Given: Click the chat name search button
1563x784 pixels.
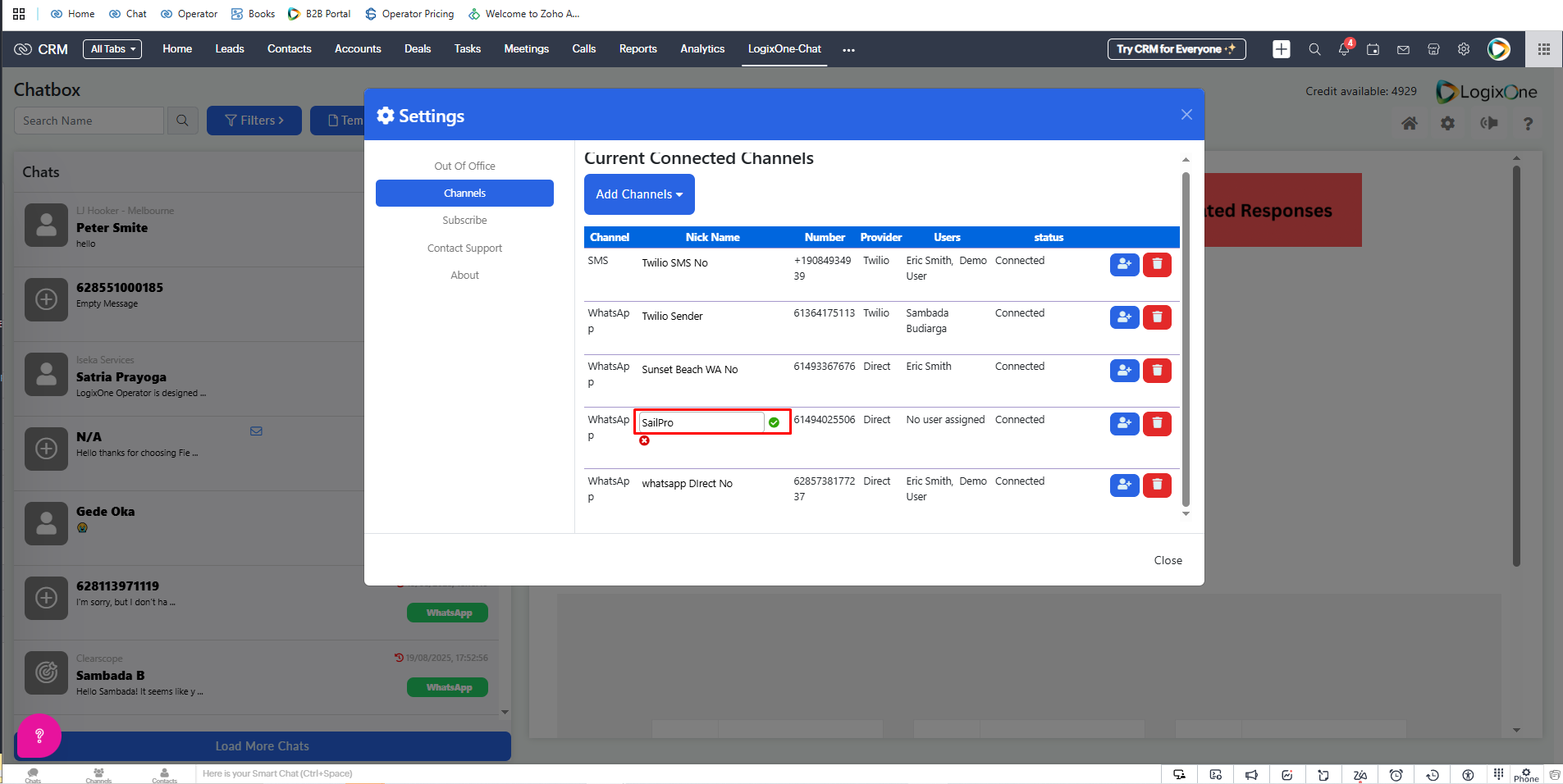Looking at the screenshot, I should tap(182, 121).
